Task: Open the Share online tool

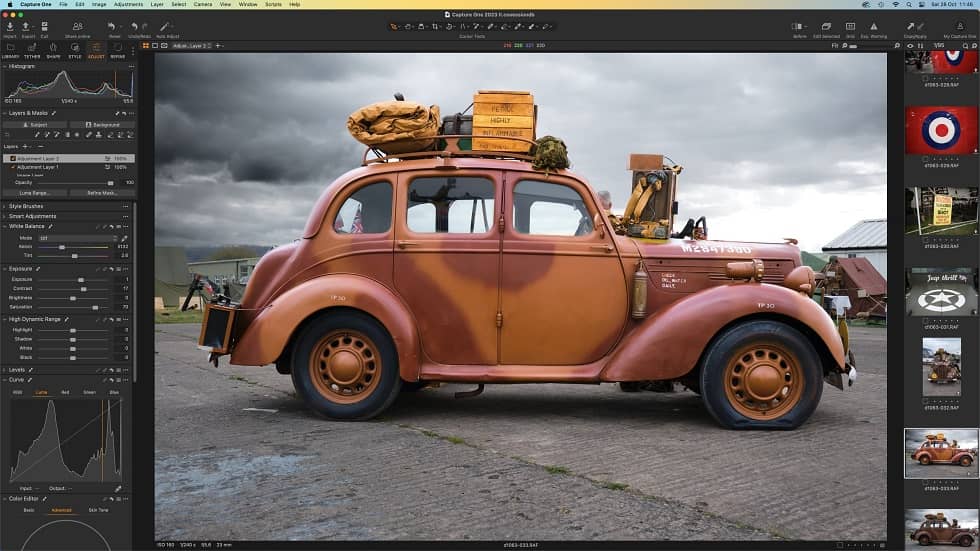Action: click(x=78, y=27)
